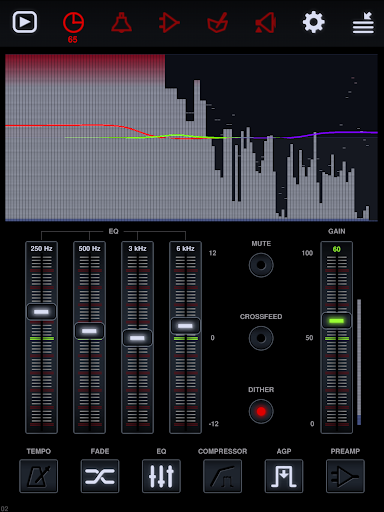Open the COMPRESSOR panel

point(223,476)
